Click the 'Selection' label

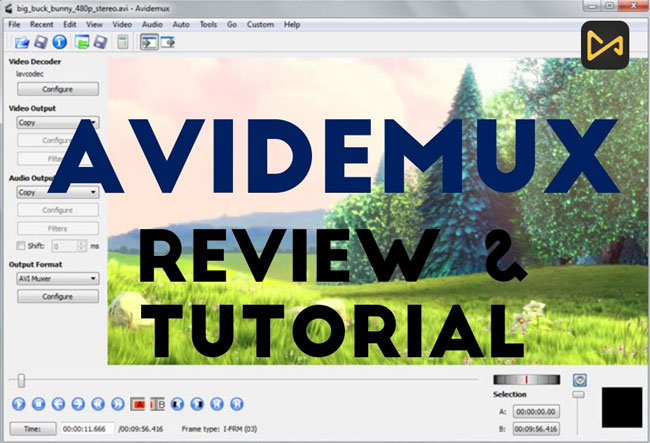tap(510, 395)
